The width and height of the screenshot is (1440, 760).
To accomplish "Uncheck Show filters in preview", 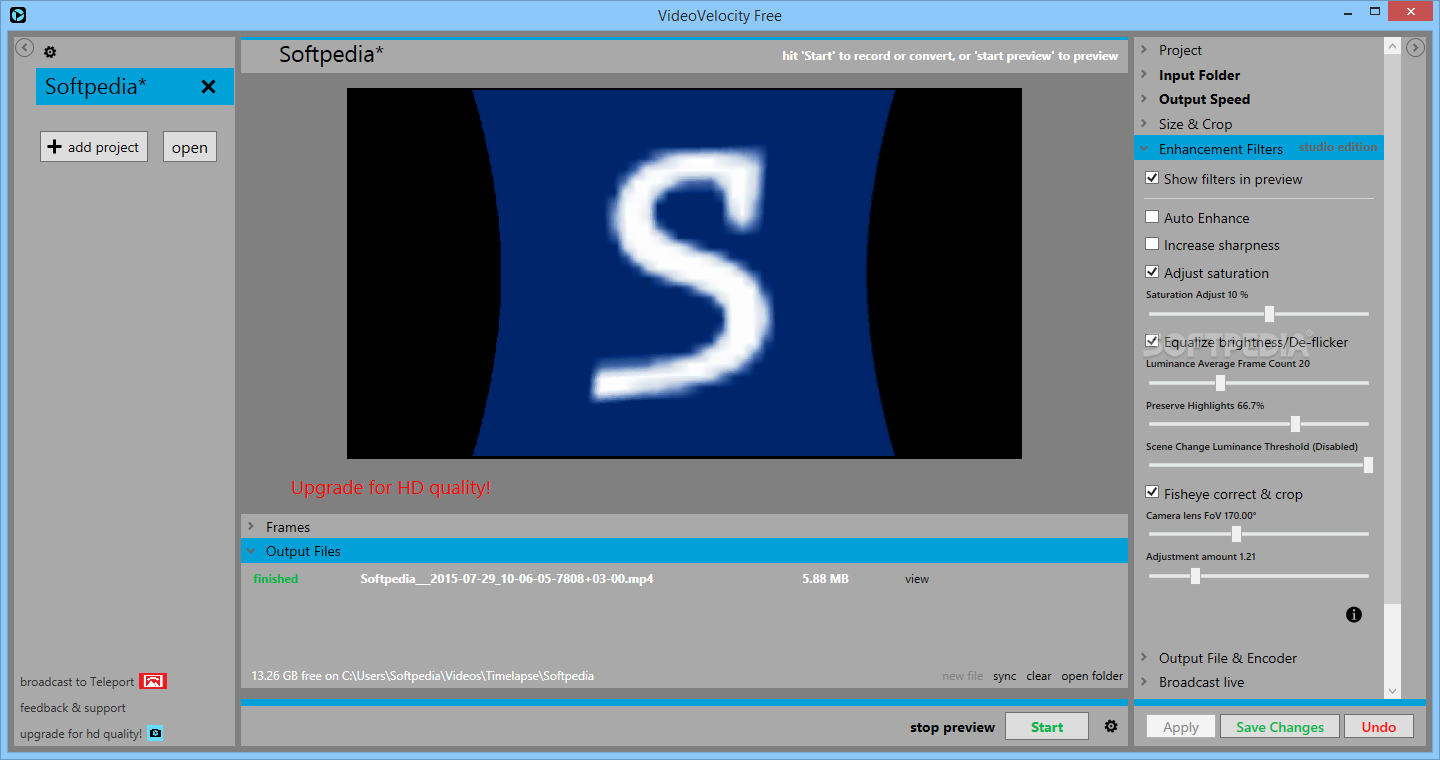I will click(x=1152, y=179).
